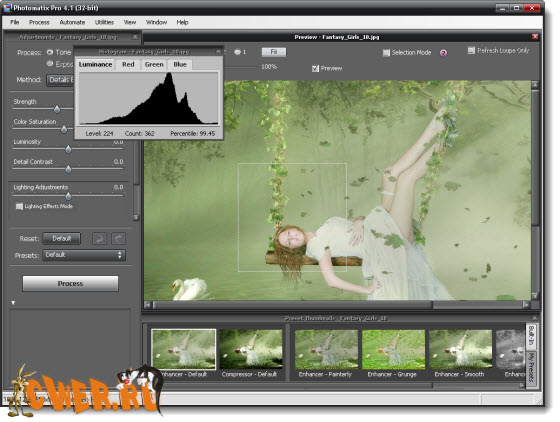Click the purple help question icon
Screen dimensions: 560x422
click(x=443, y=53)
